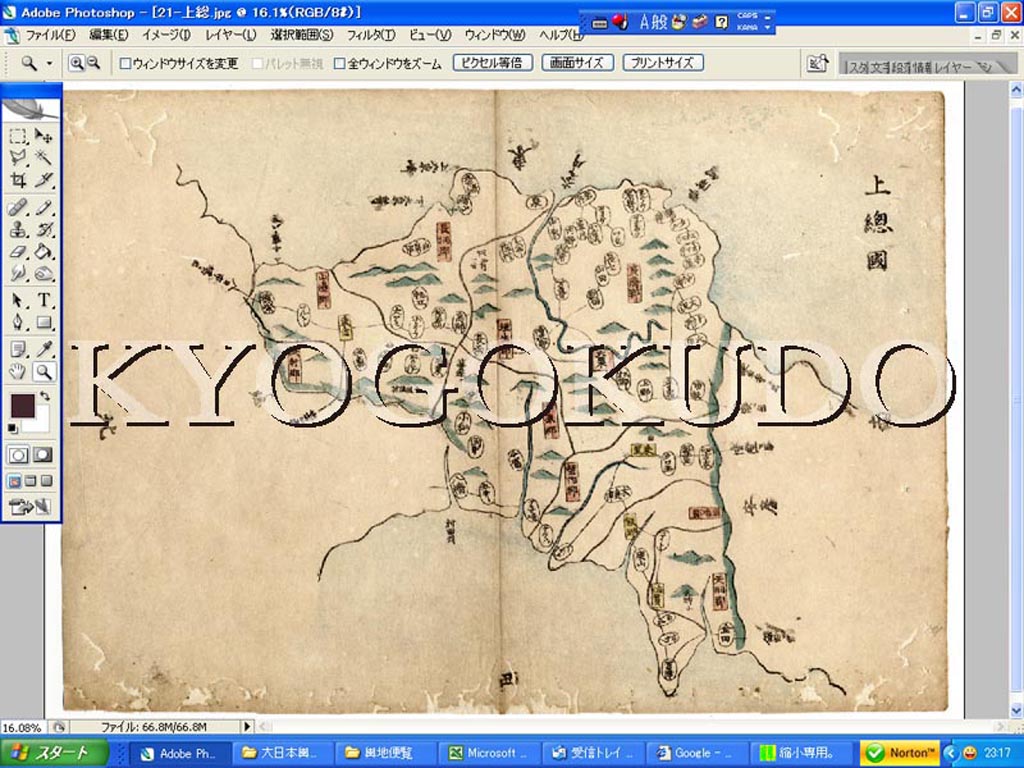Enable 全ウィンドウをズーム checkbox

[x=340, y=63]
